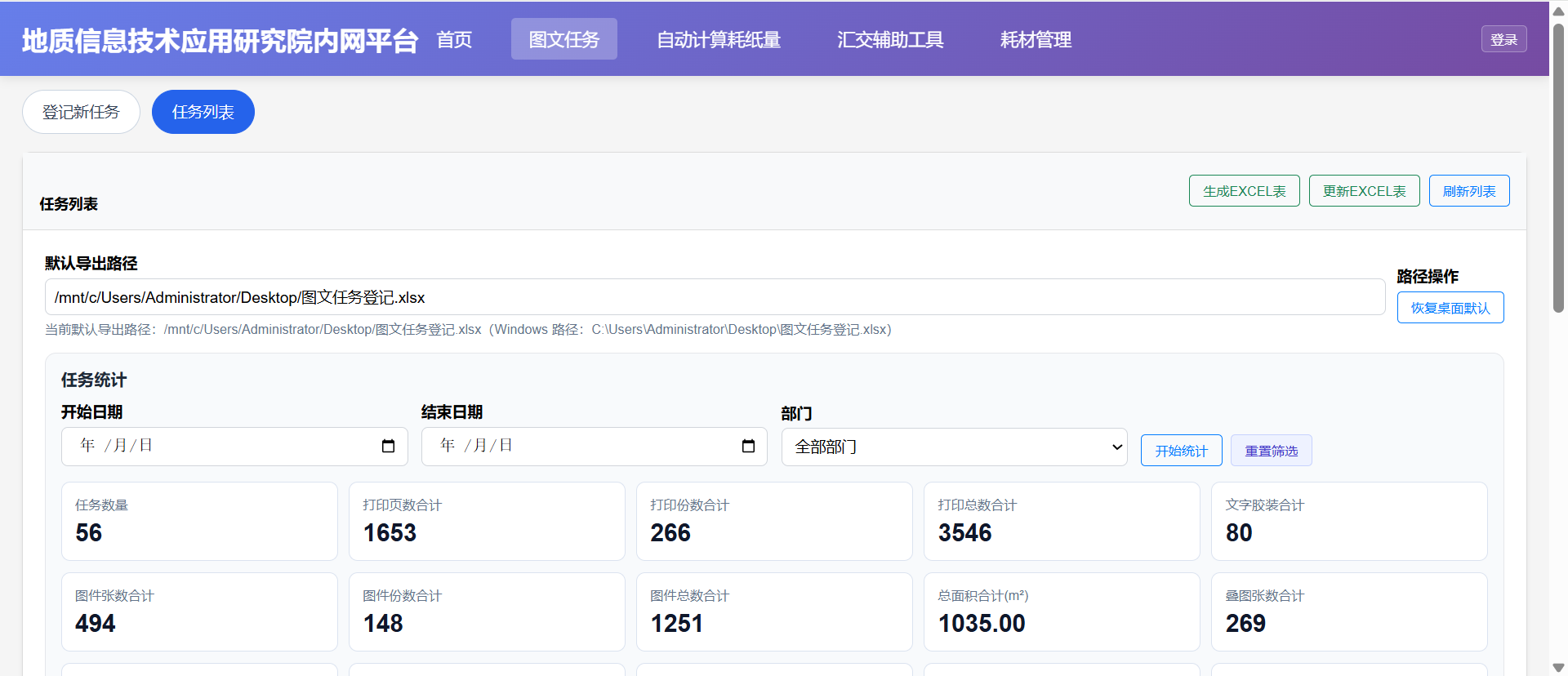
Task: Select the 图文任务 navigation tab
Action: (564, 39)
